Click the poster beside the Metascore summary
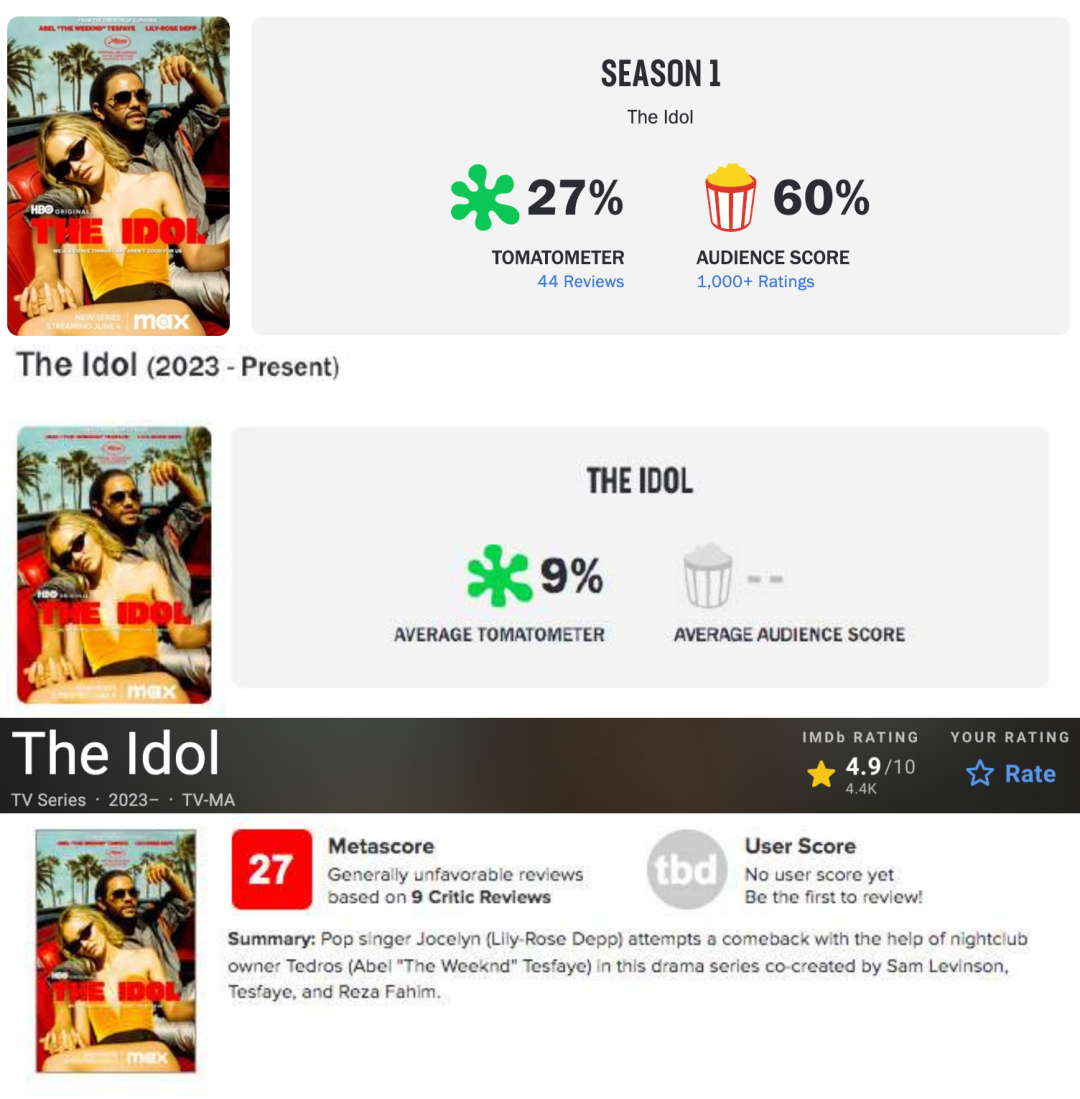Viewport: 1080px width, 1099px height. [x=115, y=950]
